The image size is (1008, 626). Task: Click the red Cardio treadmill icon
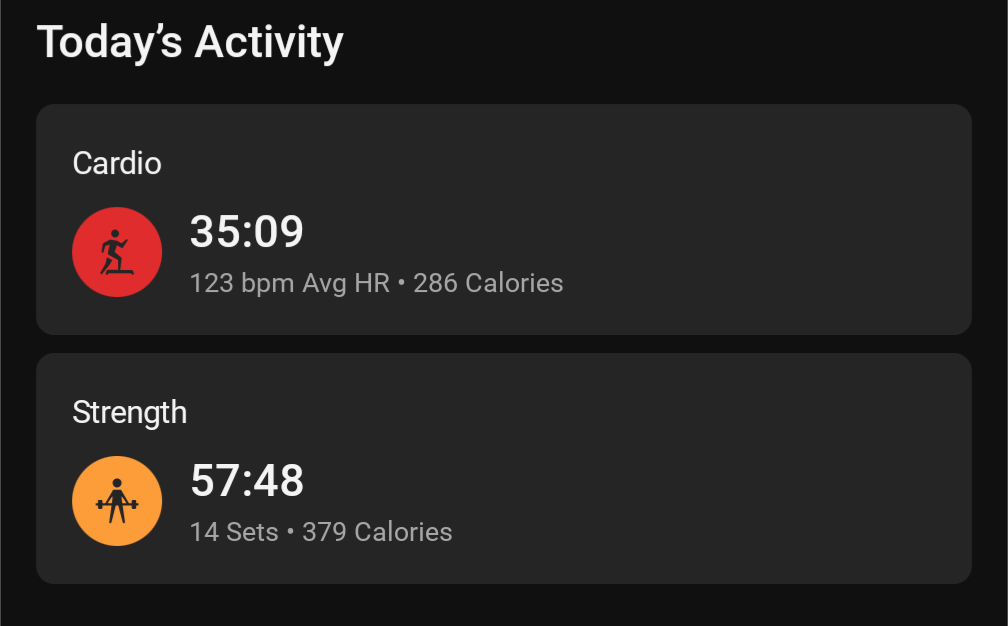click(x=117, y=252)
